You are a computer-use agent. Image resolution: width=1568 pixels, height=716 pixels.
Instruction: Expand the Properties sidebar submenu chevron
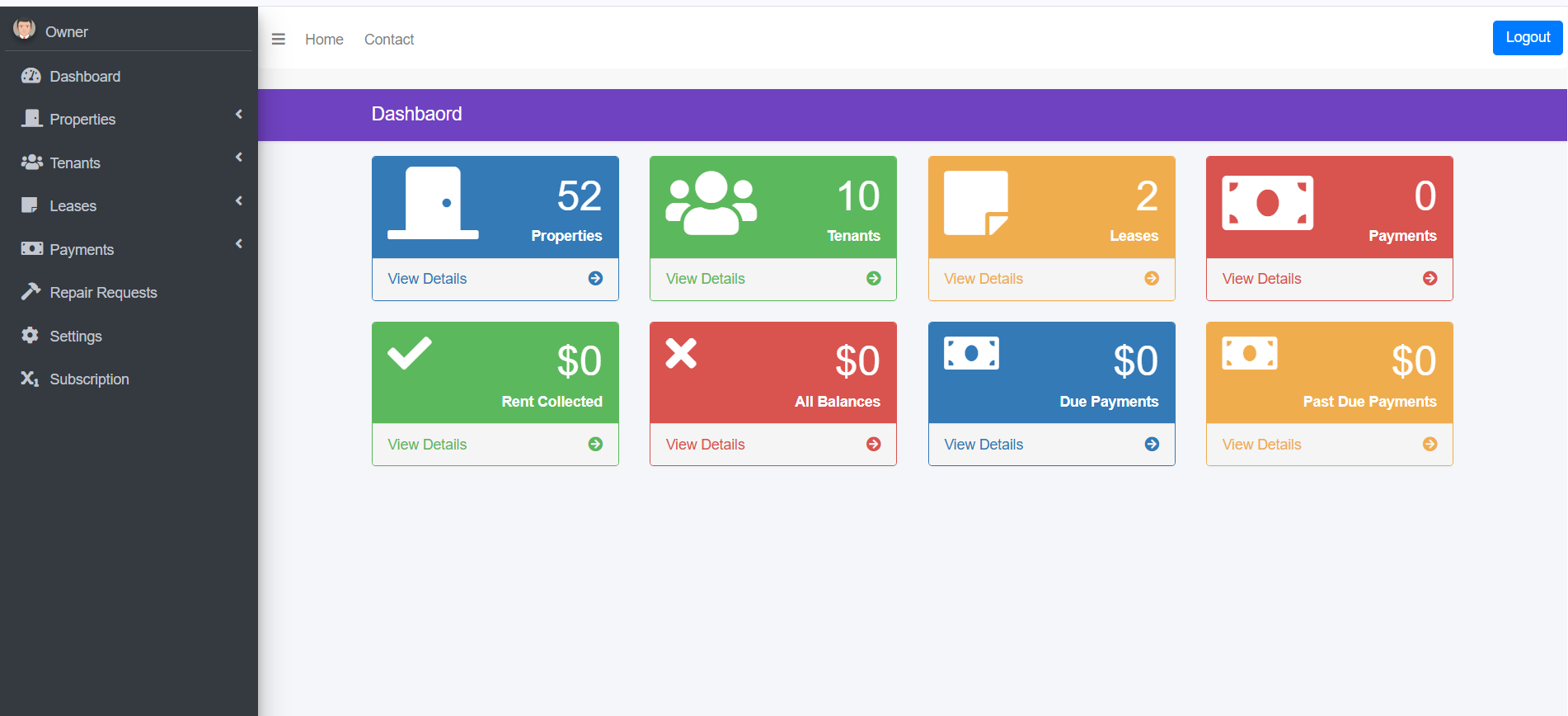239,115
